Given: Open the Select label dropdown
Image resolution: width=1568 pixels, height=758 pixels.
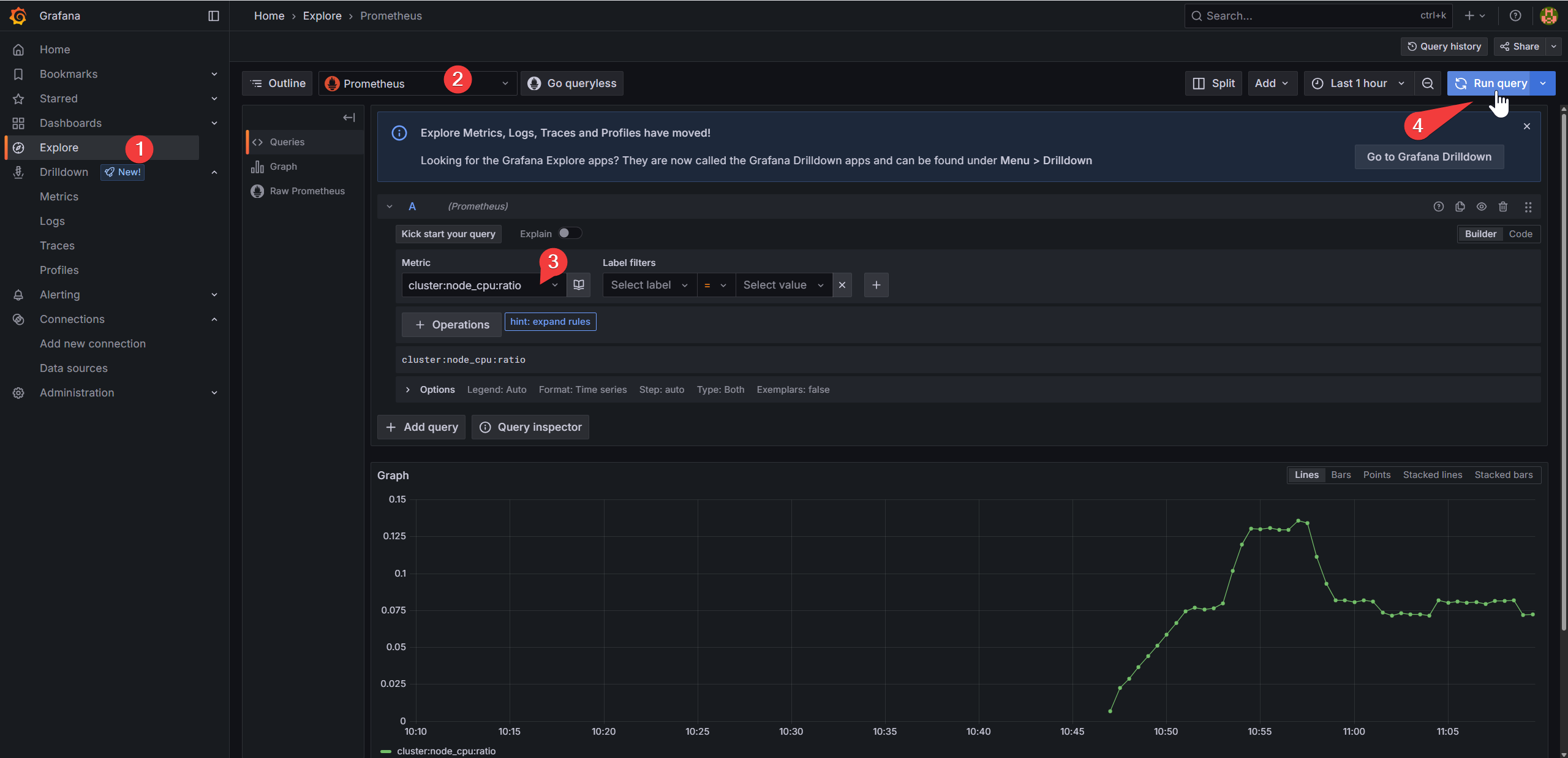Looking at the screenshot, I should (649, 285).
